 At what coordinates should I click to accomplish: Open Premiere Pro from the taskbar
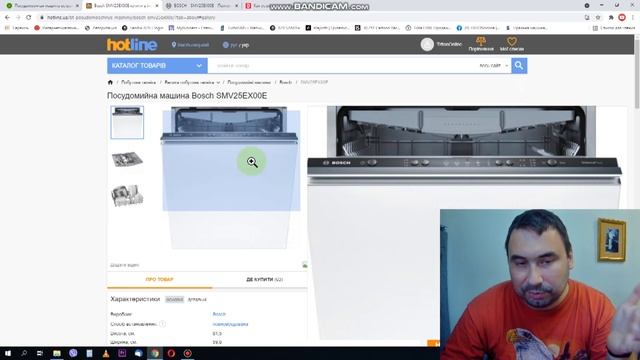point(122,353)
